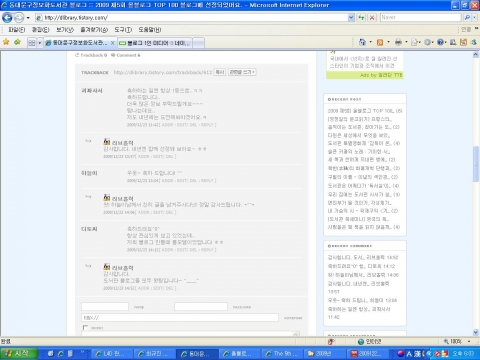Image resolution: width=480 pixels, height=360 pixels.
Task: Click the RSS feeds icon
Action: coord(380,42)
